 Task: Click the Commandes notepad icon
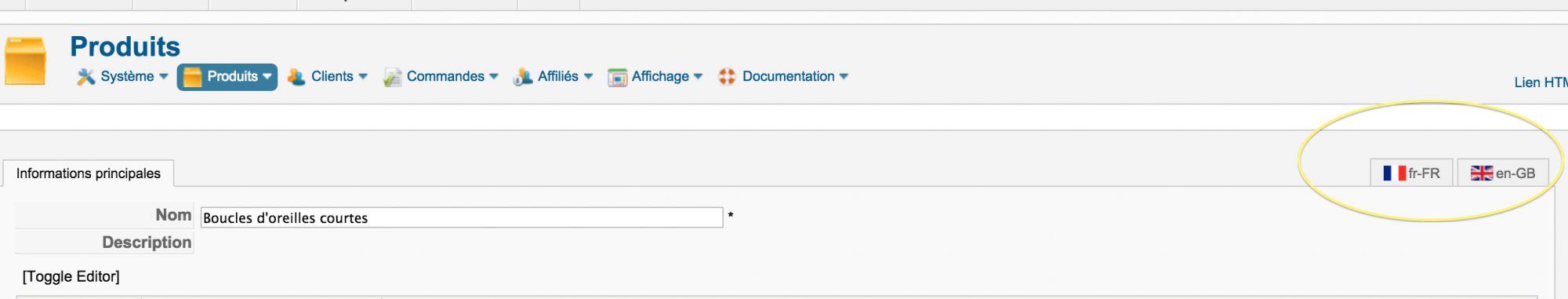(392, 77)
